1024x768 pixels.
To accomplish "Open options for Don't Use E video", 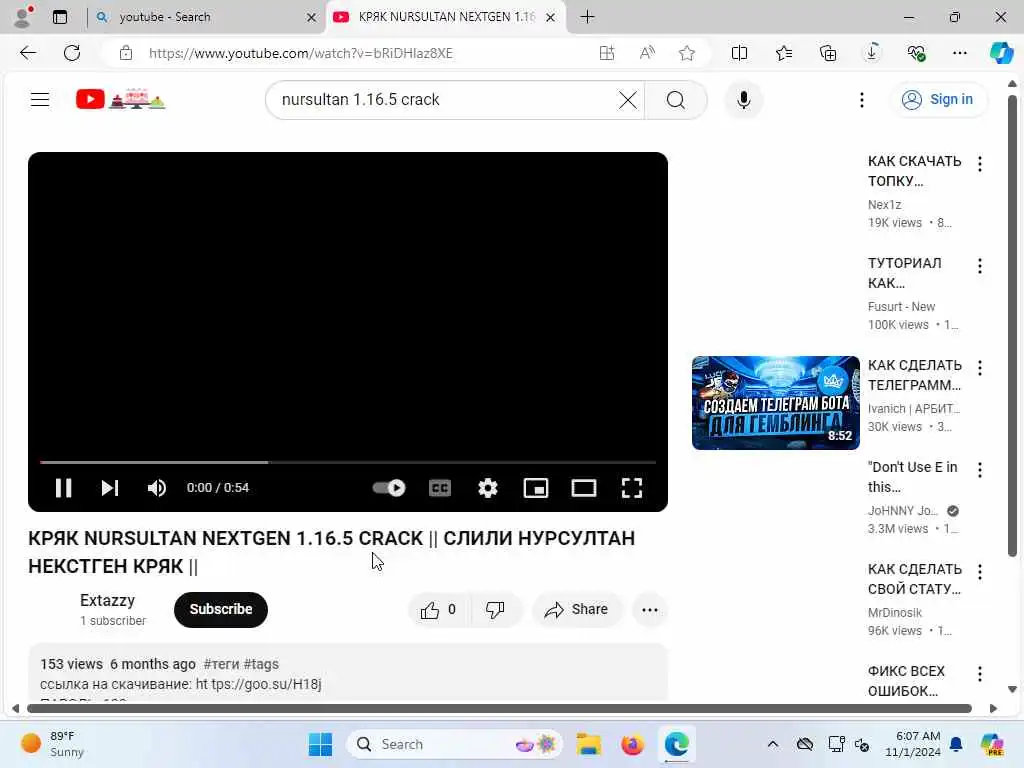I will click(x=980, y=470).
